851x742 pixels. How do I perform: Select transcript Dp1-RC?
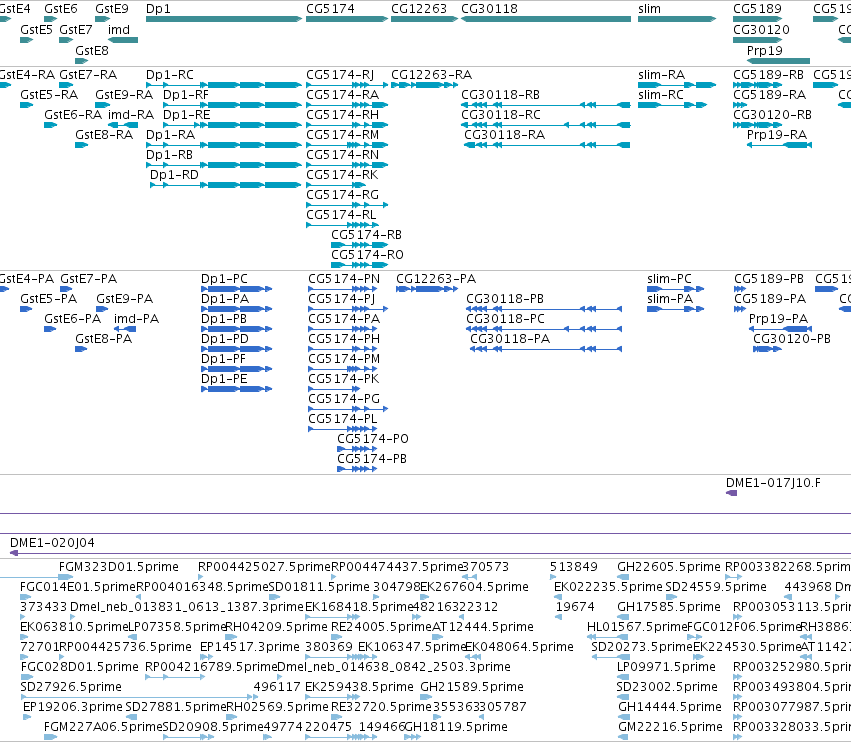[169, 74]
